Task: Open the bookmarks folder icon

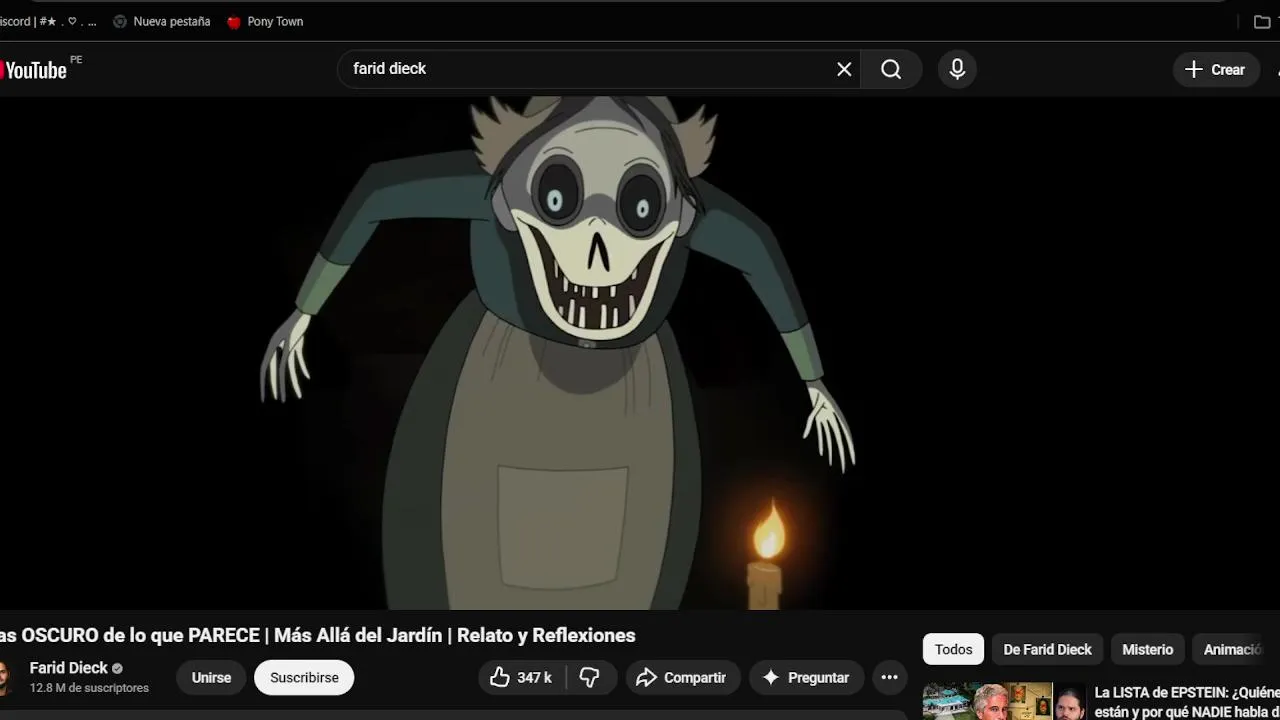Action: (1262, 21)
